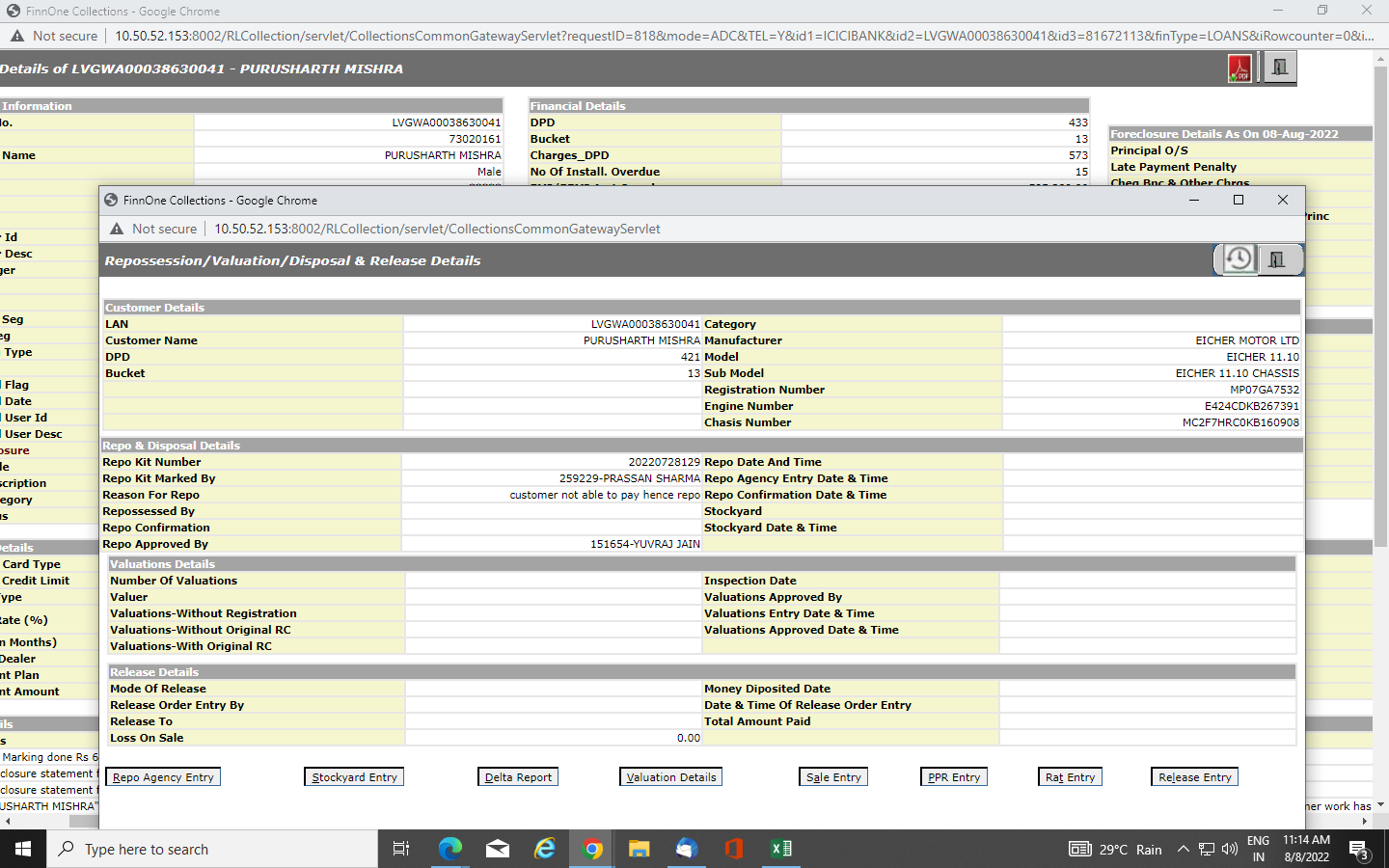Select the Sale Entry button

point(833,777)
